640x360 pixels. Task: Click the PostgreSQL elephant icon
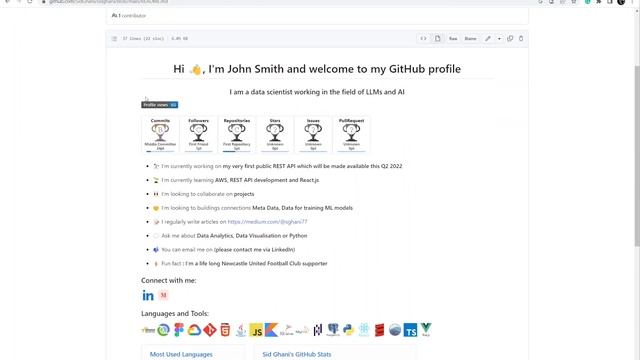[333, 330]
